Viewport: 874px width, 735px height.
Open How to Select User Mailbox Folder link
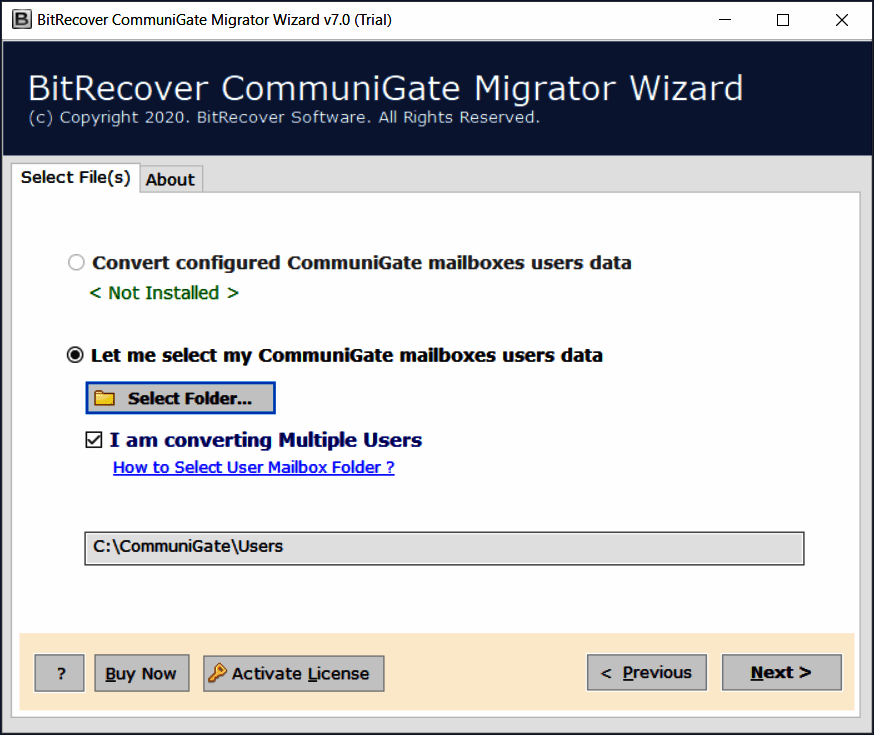pos(254,467)
